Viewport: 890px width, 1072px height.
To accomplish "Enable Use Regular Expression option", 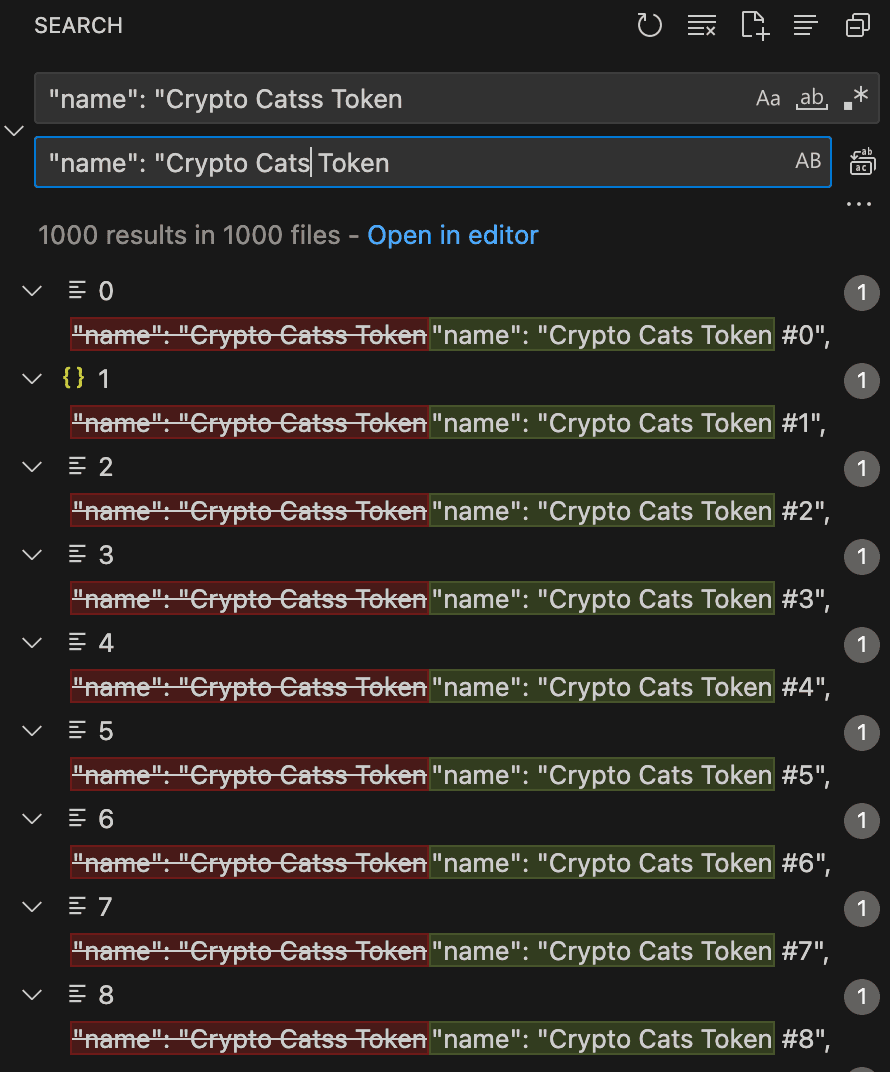I will click(x=855, y=98).
